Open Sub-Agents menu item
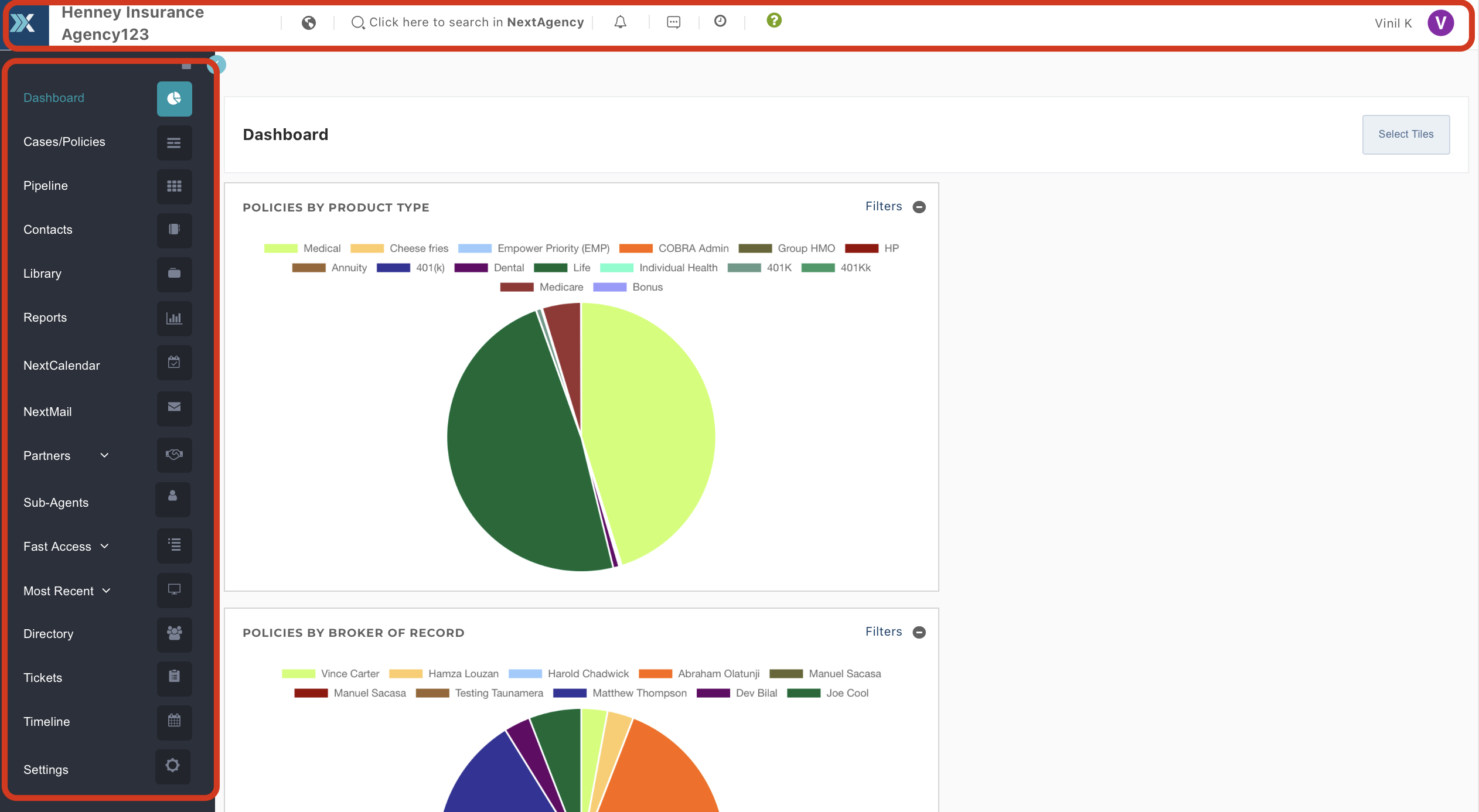 click(x=56, y=503)
